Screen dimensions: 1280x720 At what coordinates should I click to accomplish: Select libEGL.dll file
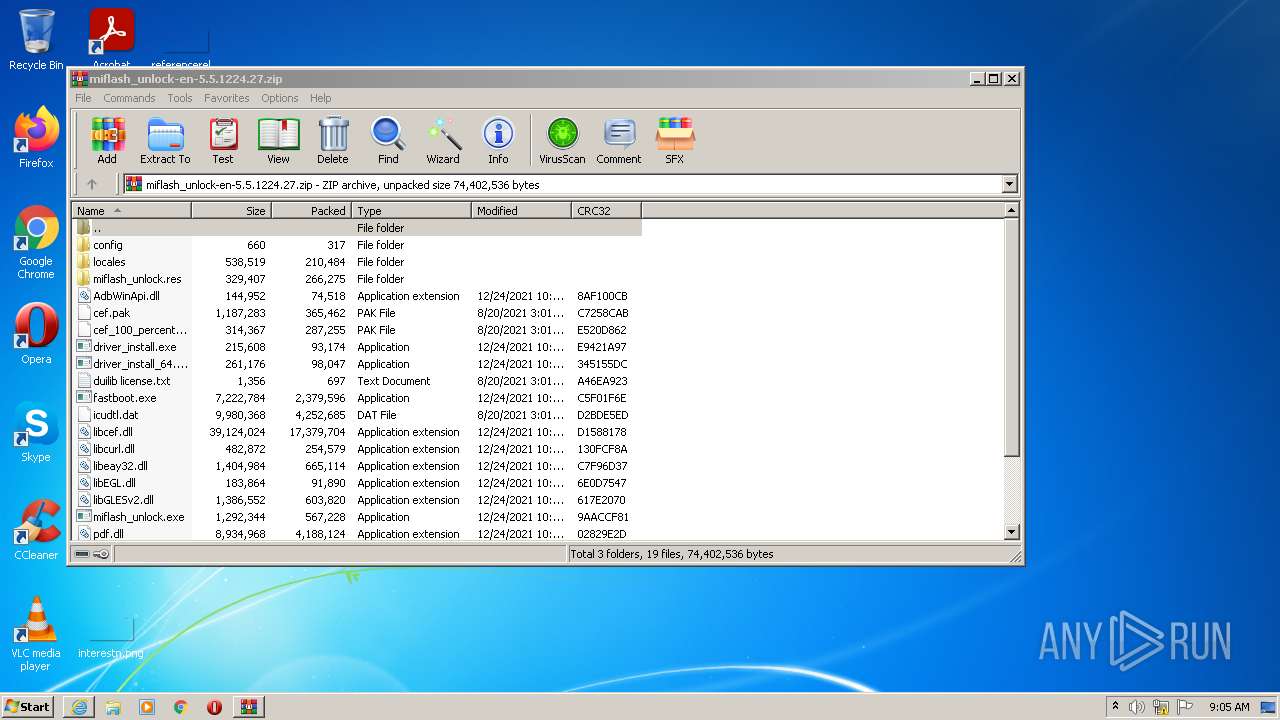click(x=357, y=483)
